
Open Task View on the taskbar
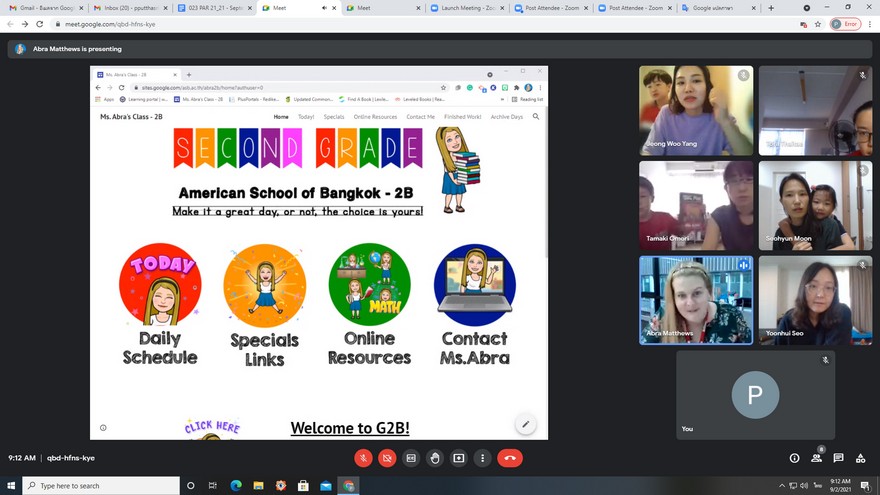click(x=213, y=485)
